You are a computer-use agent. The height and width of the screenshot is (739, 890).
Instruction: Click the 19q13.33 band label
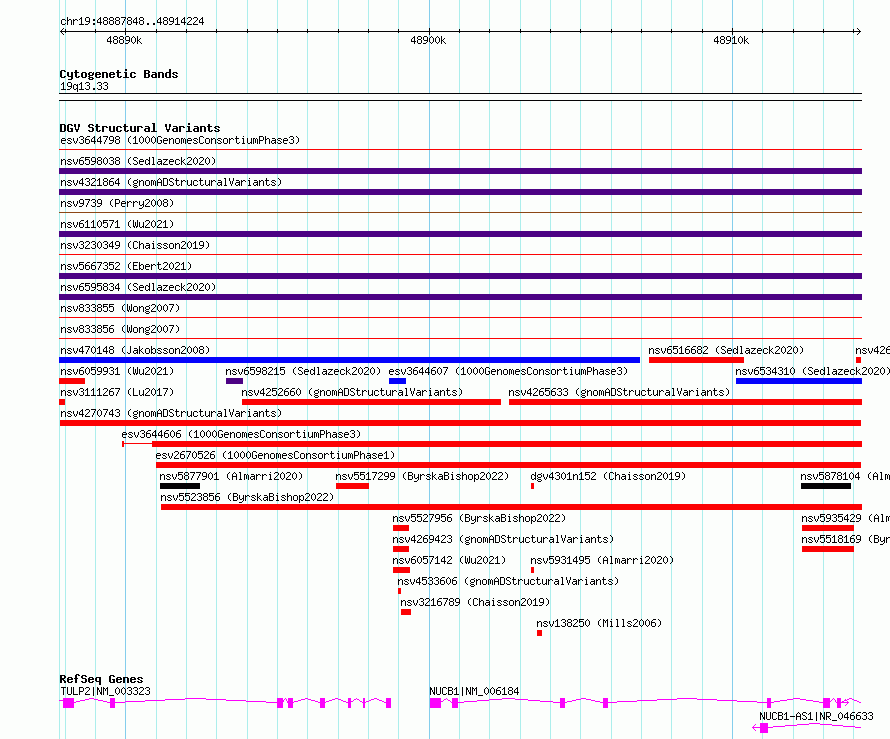tap(84, 86)
